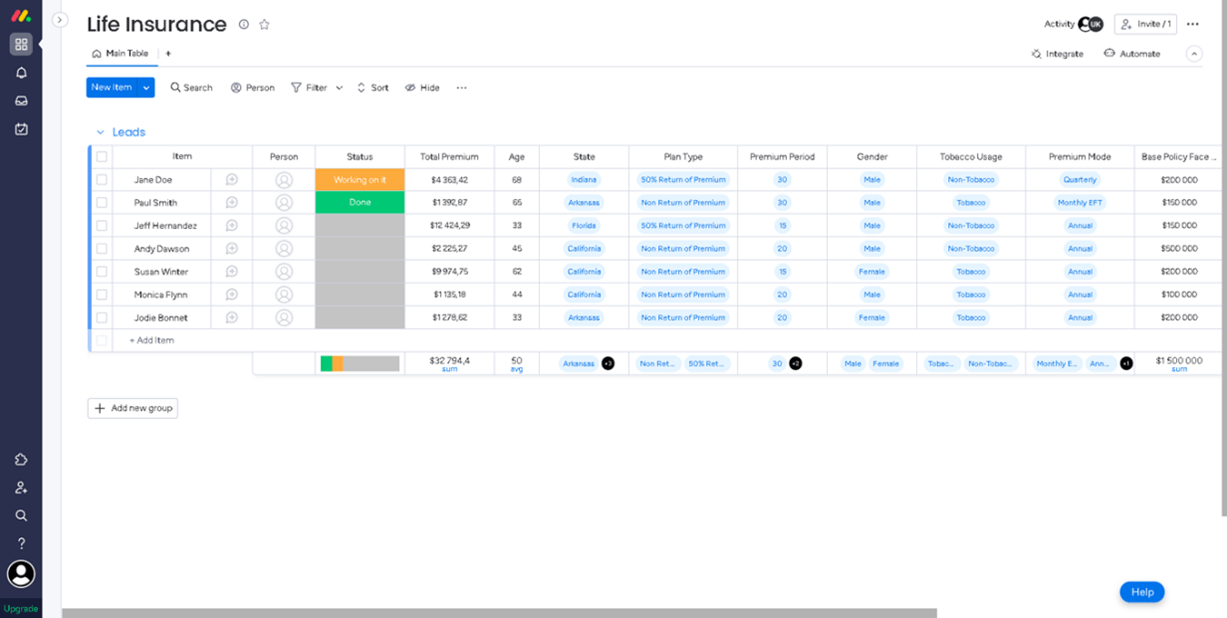Open the blue Help button
This screenshot has width=1227, height=618.
point(1142,592)
